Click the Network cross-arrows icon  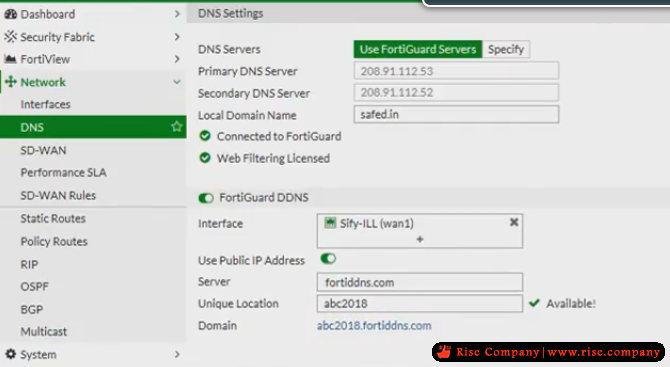(x=11, y=82)
